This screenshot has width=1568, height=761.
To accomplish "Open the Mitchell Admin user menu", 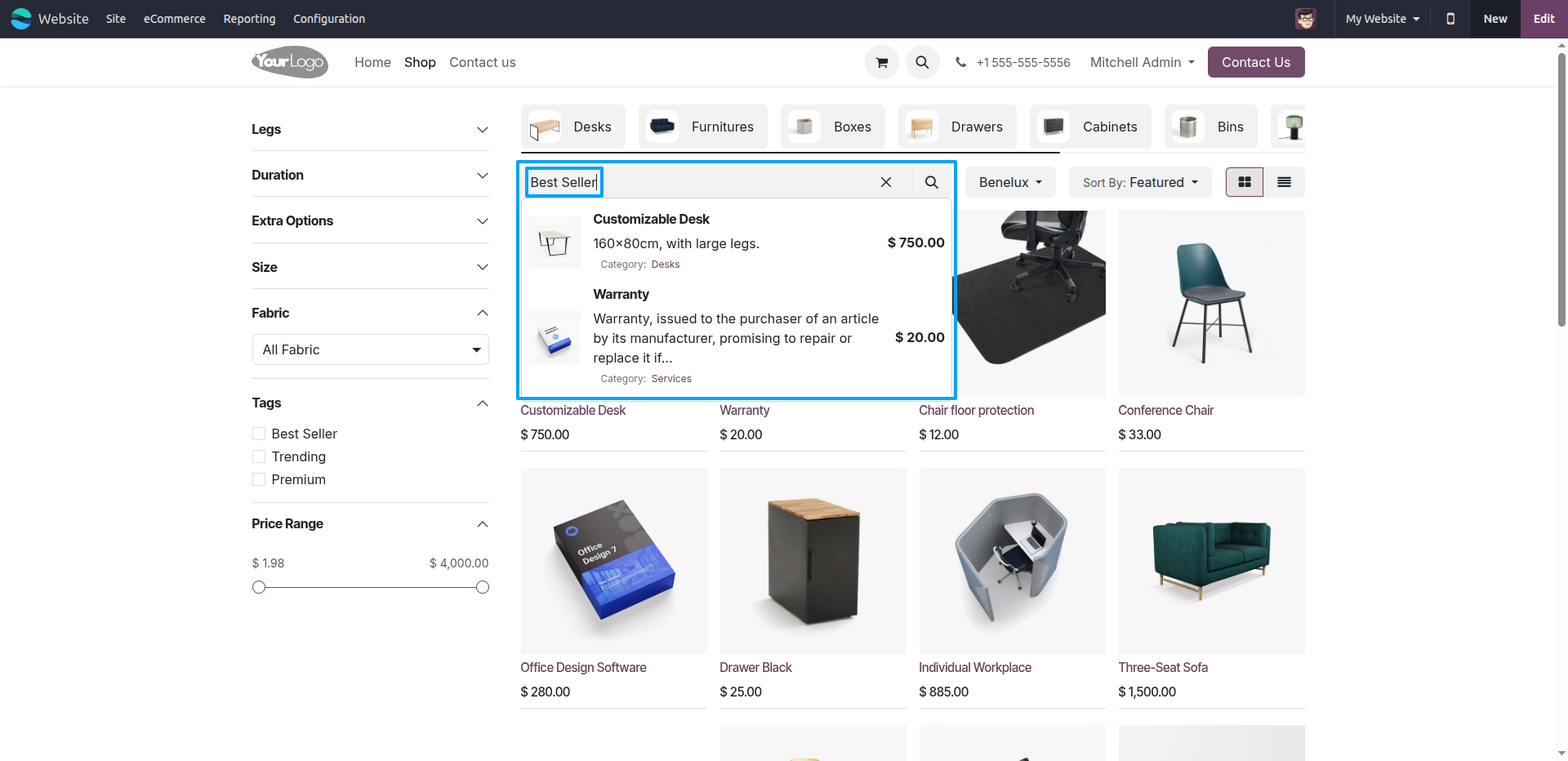I will coord(1142,62).
